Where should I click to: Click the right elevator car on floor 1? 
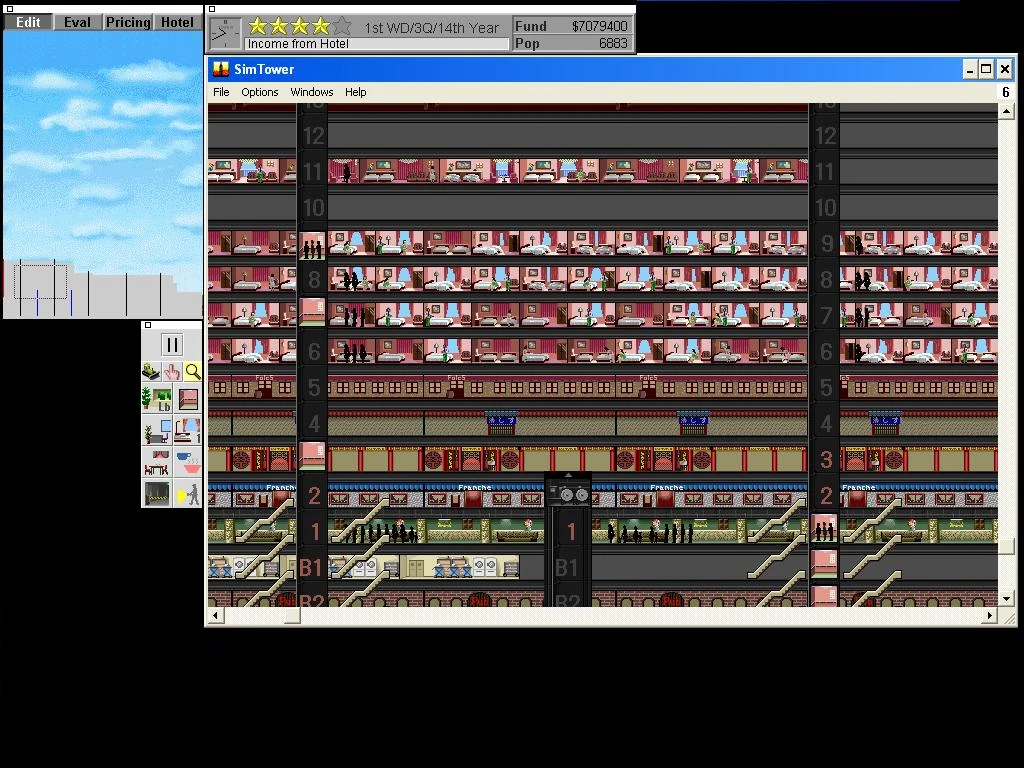pyautogui.click(x=824, y=528)
